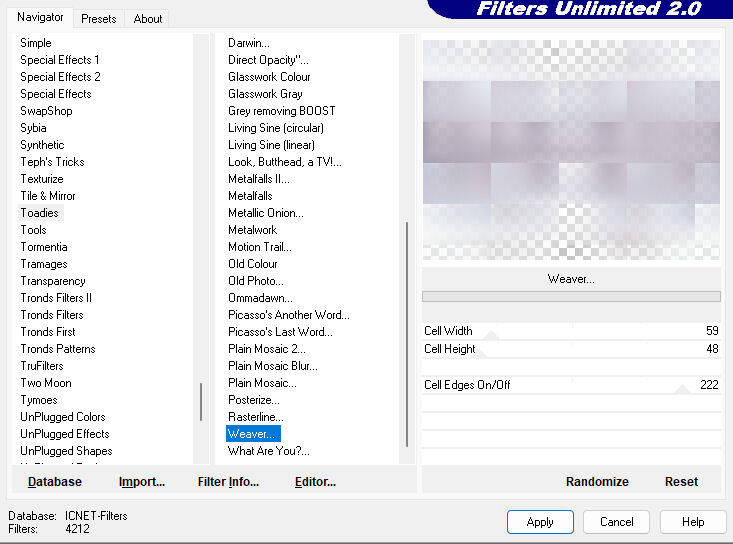Select the Sybia category

(33, 128)
